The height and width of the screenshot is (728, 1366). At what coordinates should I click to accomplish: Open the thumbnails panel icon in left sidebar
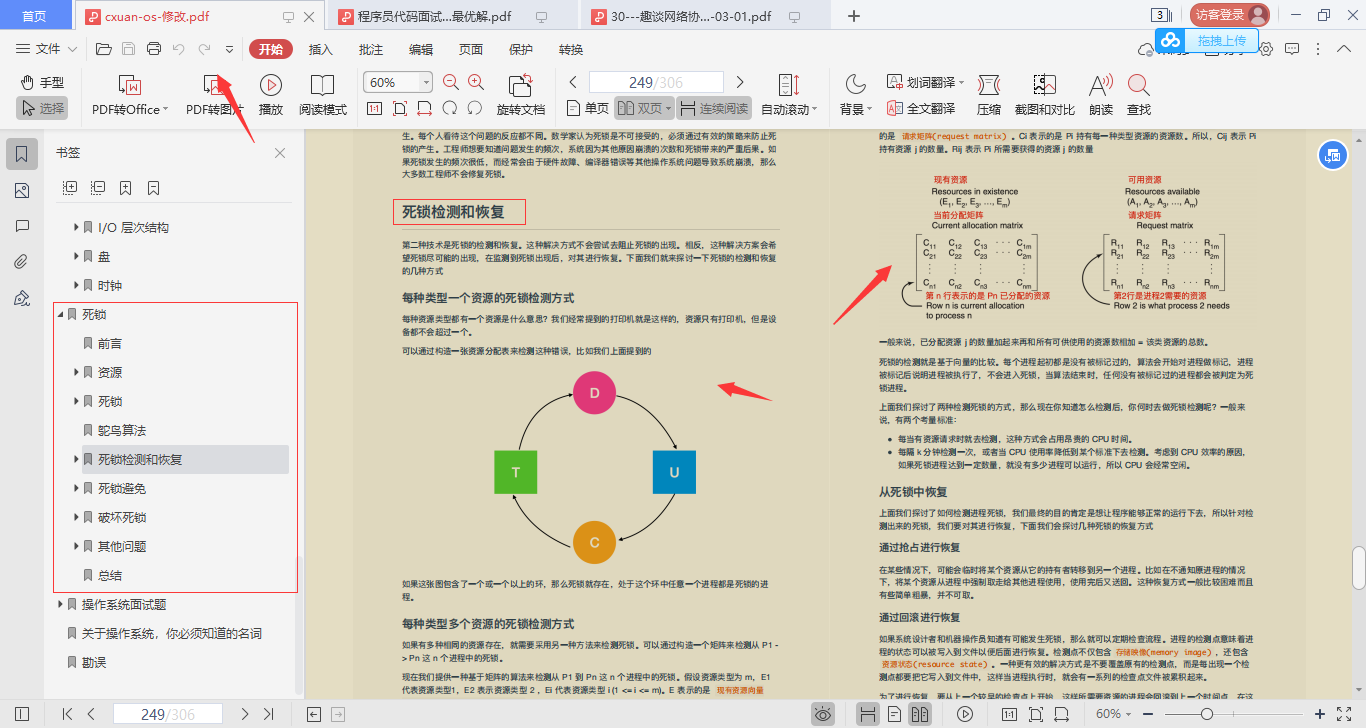coord(22,191)
